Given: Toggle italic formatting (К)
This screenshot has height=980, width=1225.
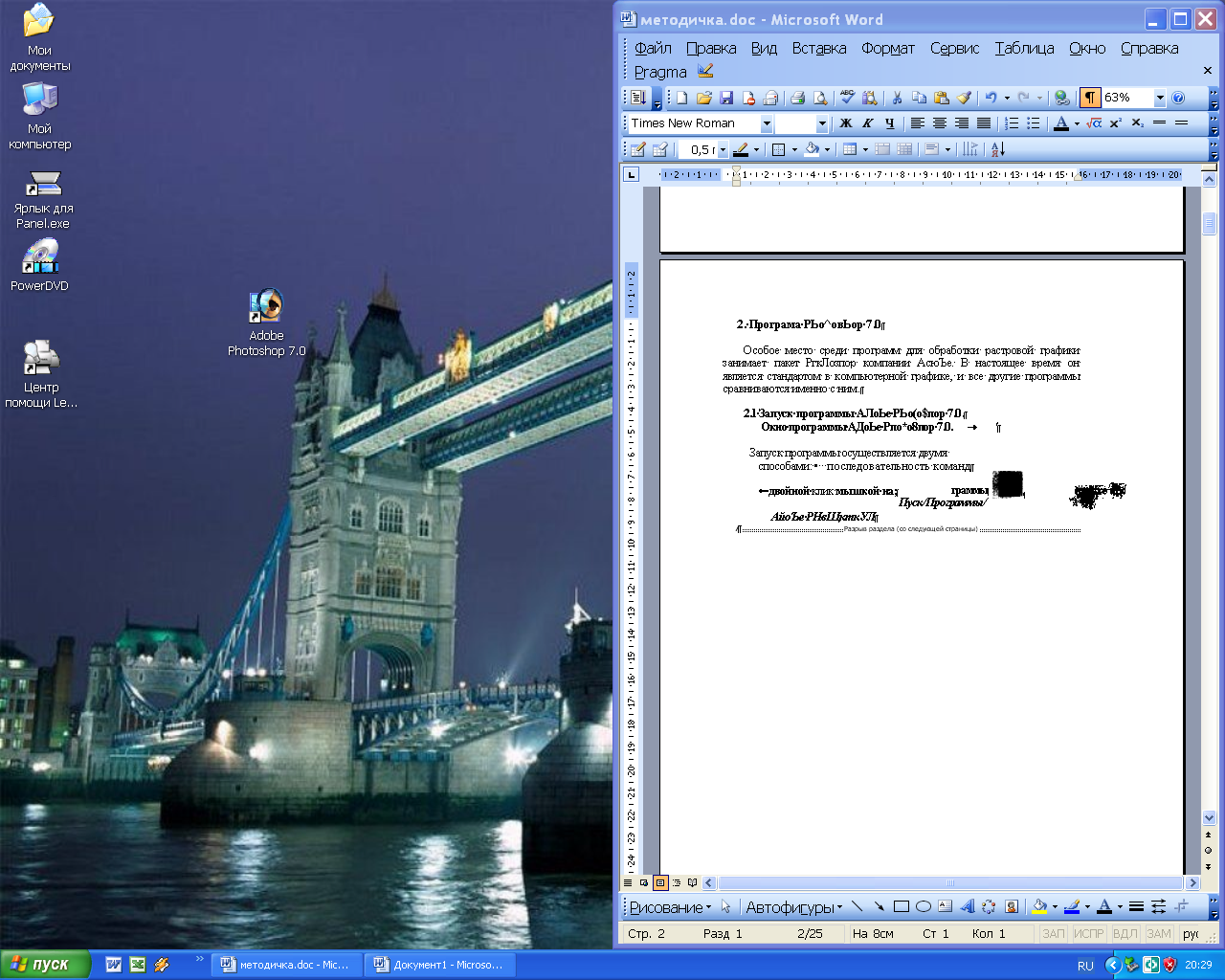Looking at the screenshot, I should (868, 123).
